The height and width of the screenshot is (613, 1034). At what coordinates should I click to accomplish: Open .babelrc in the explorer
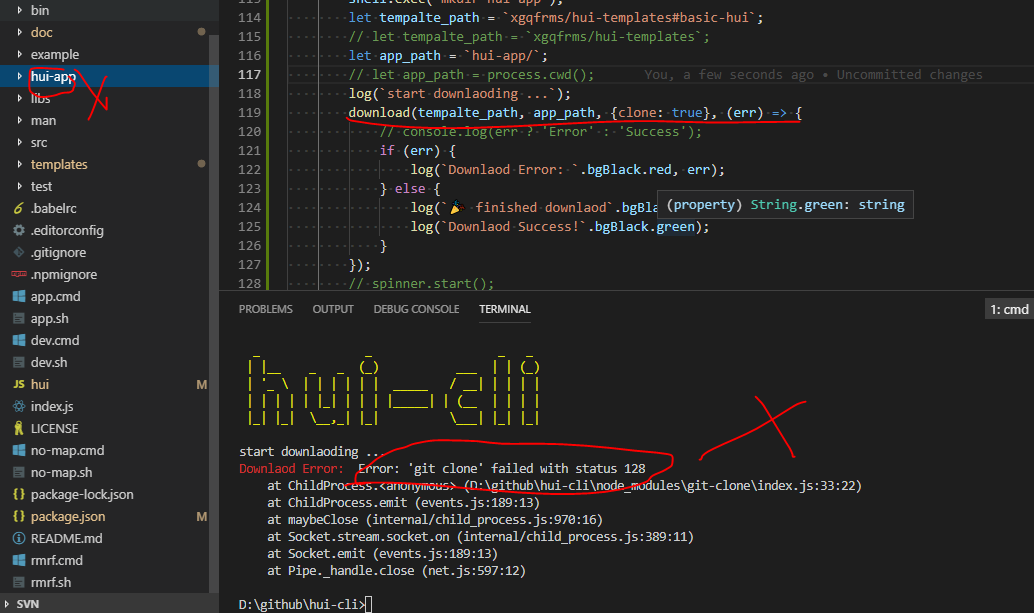tap(53, 208)
